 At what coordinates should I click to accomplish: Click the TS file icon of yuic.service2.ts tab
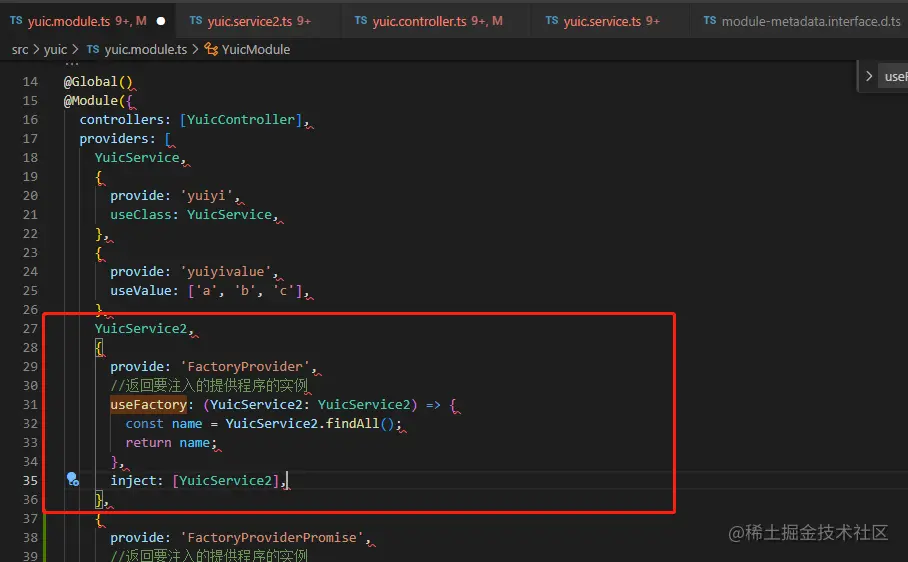pos(196,21)
